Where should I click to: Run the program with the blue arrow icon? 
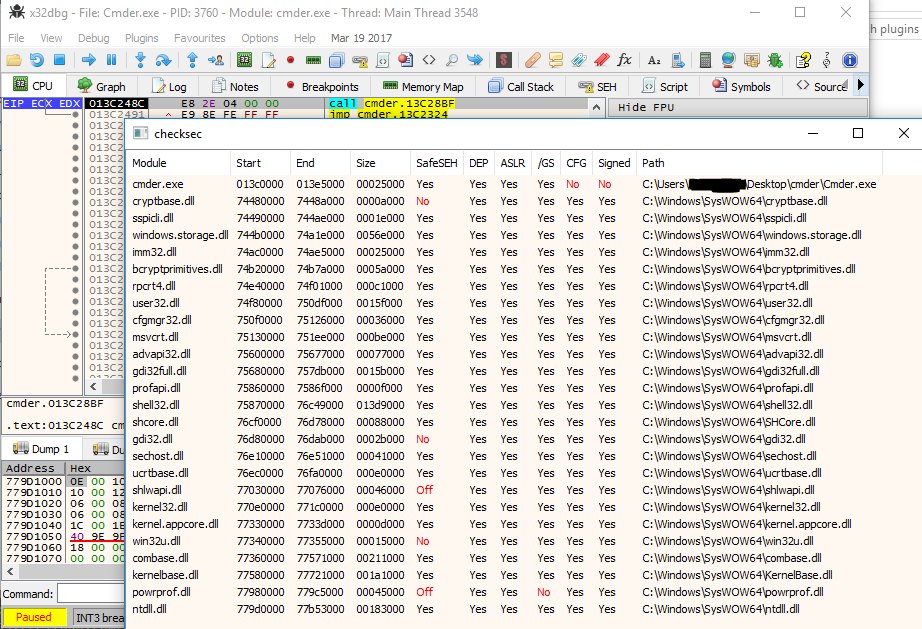88,60
